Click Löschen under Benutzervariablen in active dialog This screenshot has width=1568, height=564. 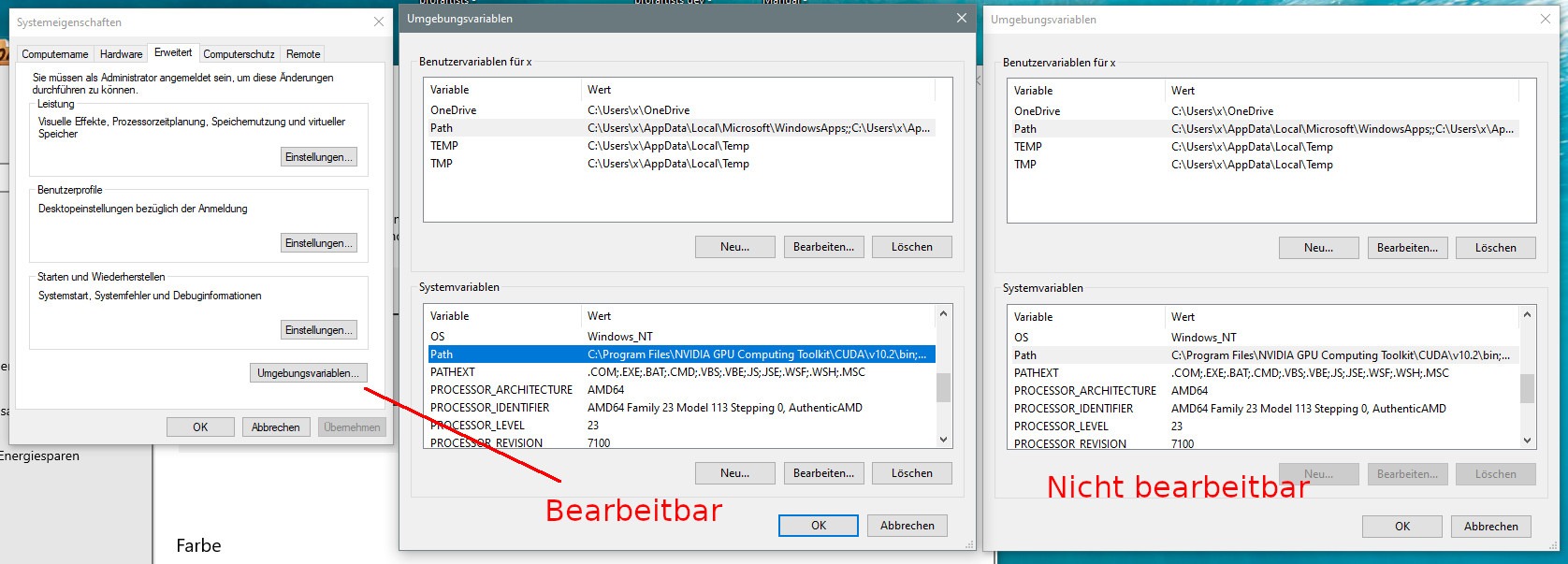click(911, 247)
